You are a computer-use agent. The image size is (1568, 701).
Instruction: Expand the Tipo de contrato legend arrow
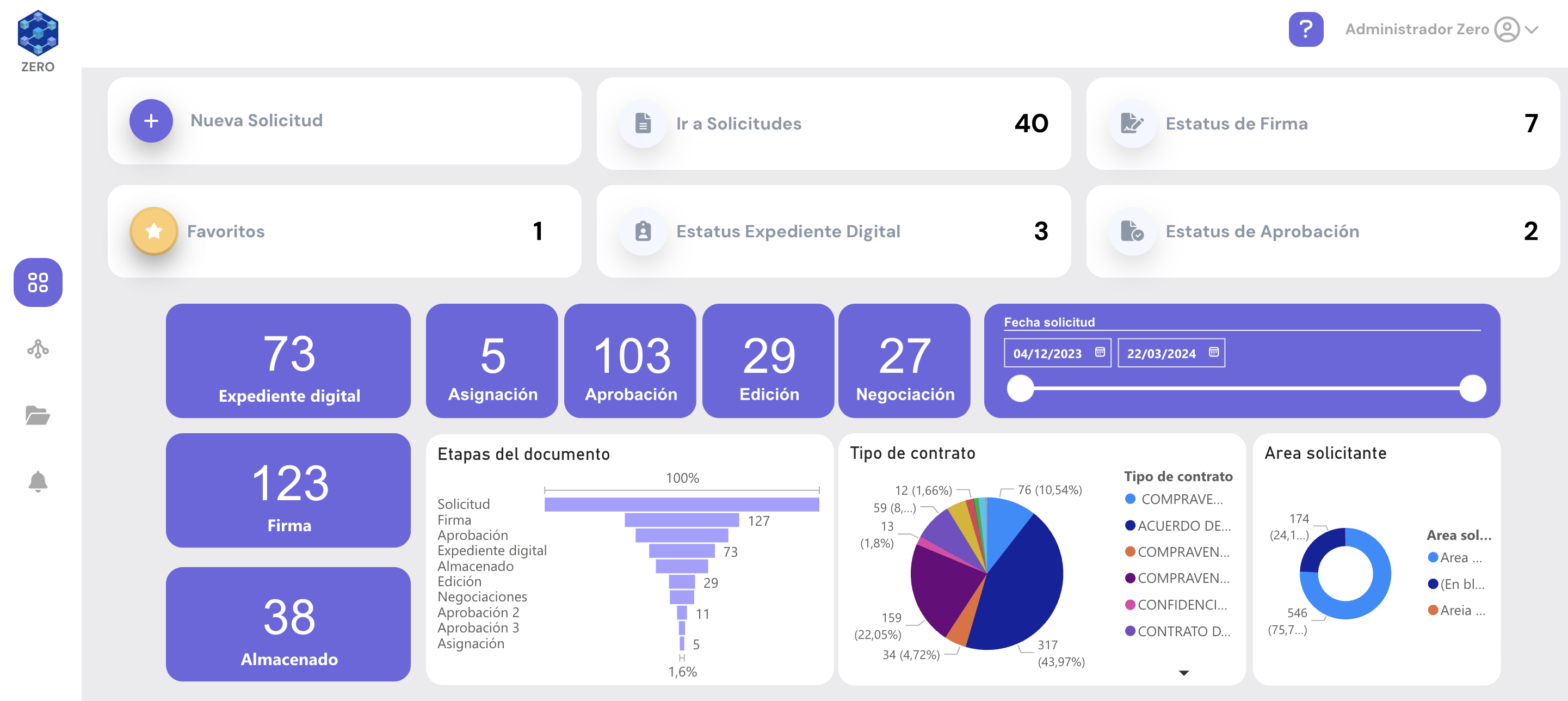(x=1183, y=673)
